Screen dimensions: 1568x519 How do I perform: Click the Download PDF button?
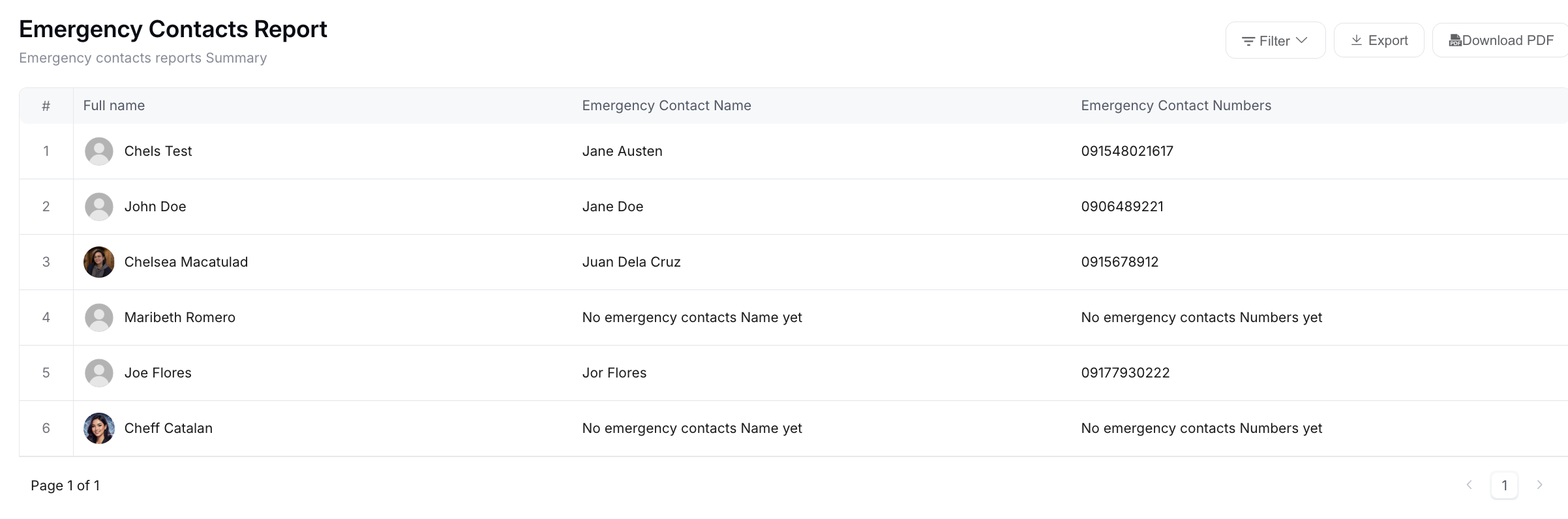[1500, 40]
